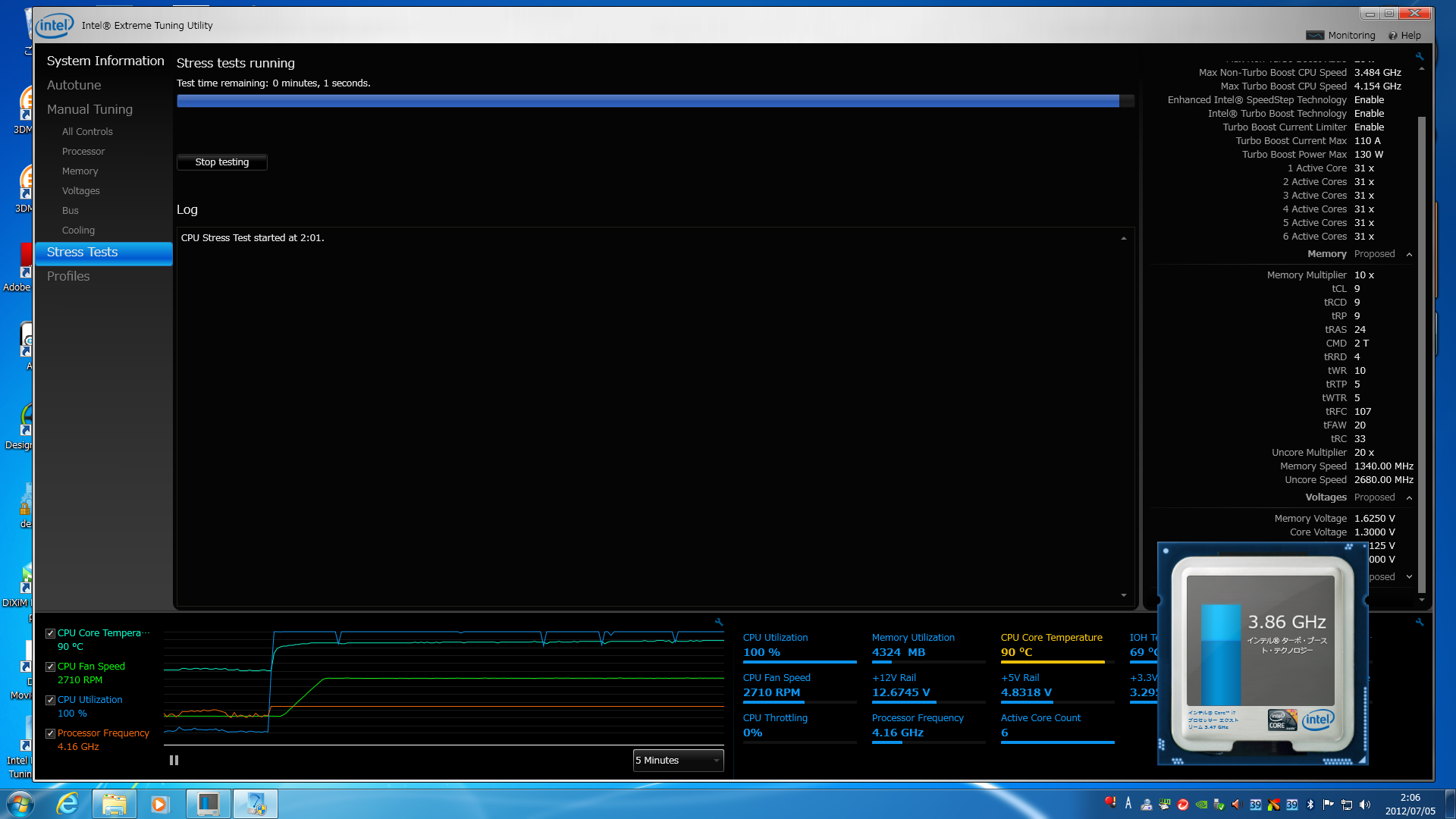Open Windows Media Player in taskbar
Viewport: 1456px width, 819px height.
coord(159,804)
